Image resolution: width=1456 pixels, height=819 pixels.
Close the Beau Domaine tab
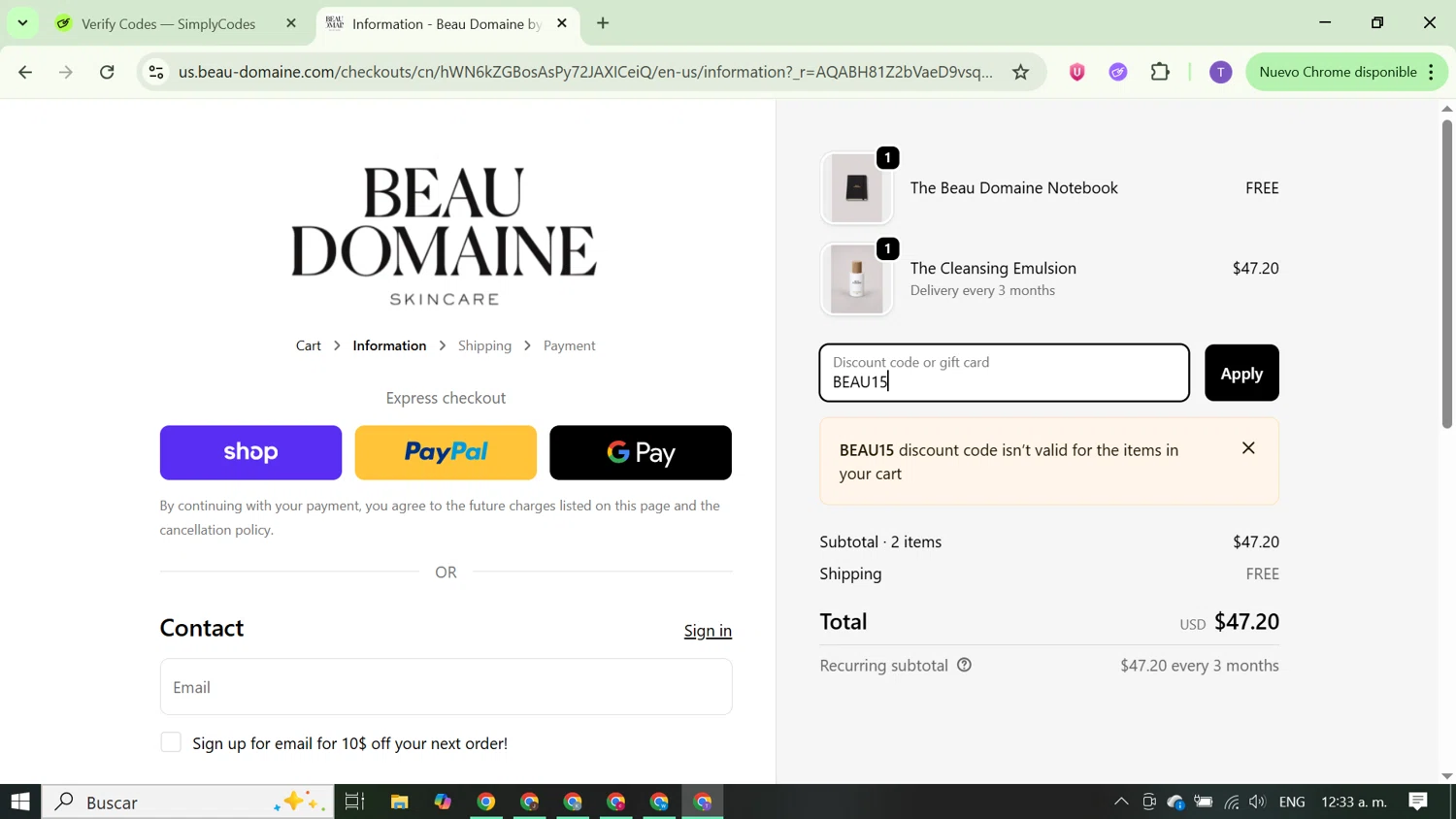[562, 23]
